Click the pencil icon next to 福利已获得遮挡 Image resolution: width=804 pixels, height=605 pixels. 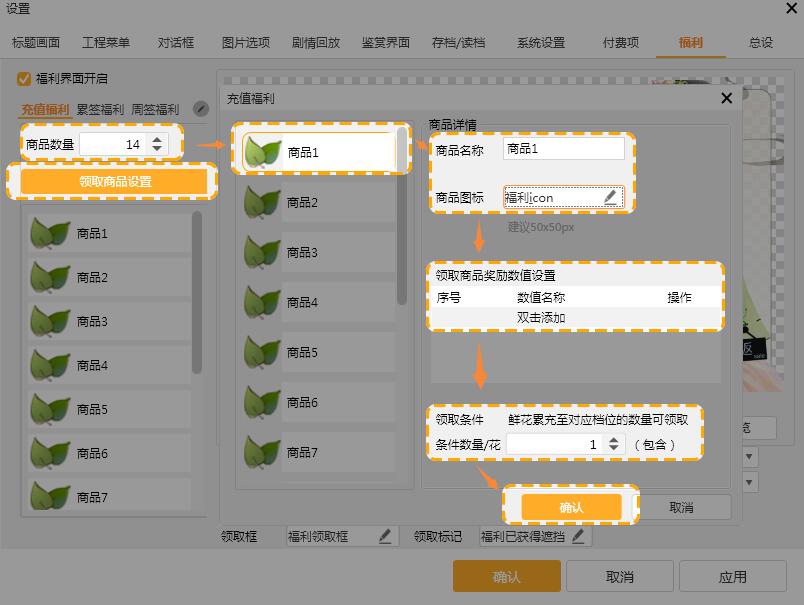(x=577, y=537)
